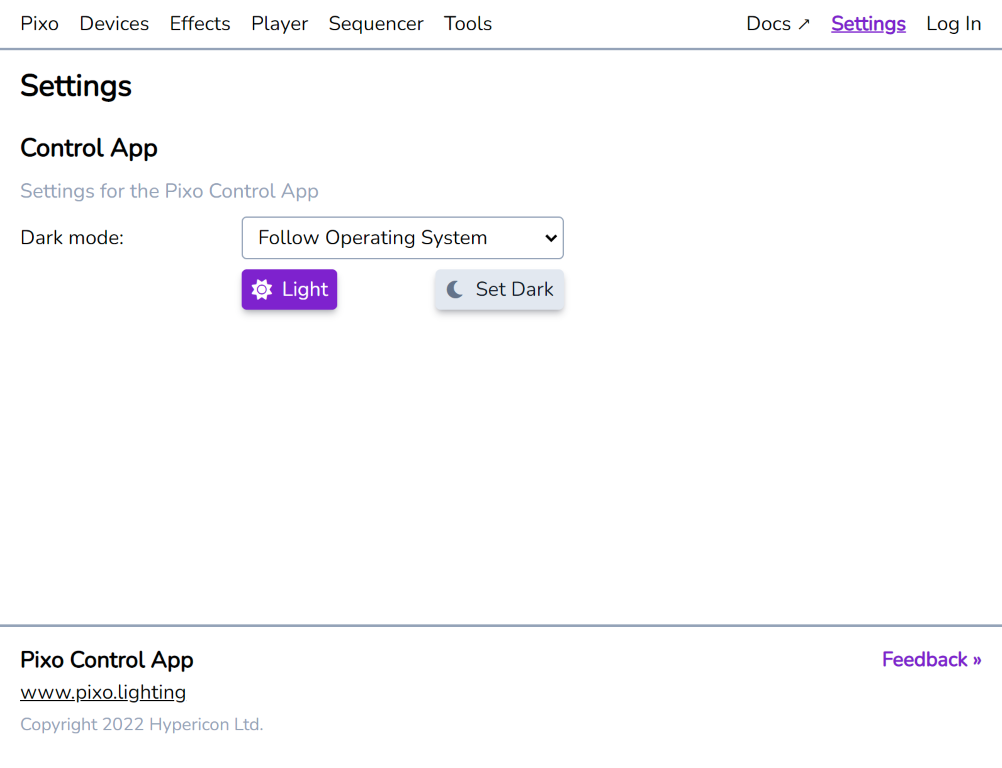Click the sun icon on the Light button
The height and width of the screenshot is (768, 1002).
point(262,289)
